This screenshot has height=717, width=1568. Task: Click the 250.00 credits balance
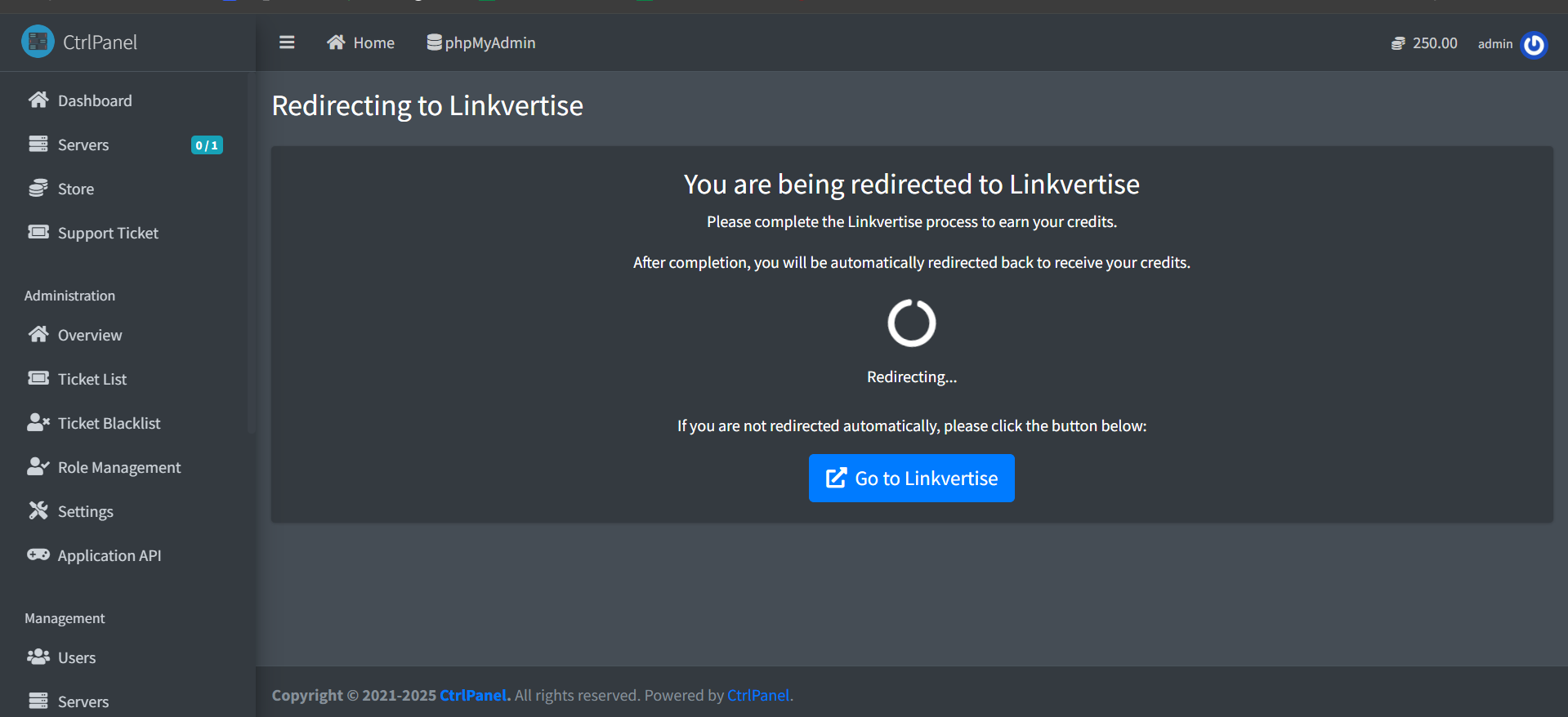click(x=1435, y=43)
